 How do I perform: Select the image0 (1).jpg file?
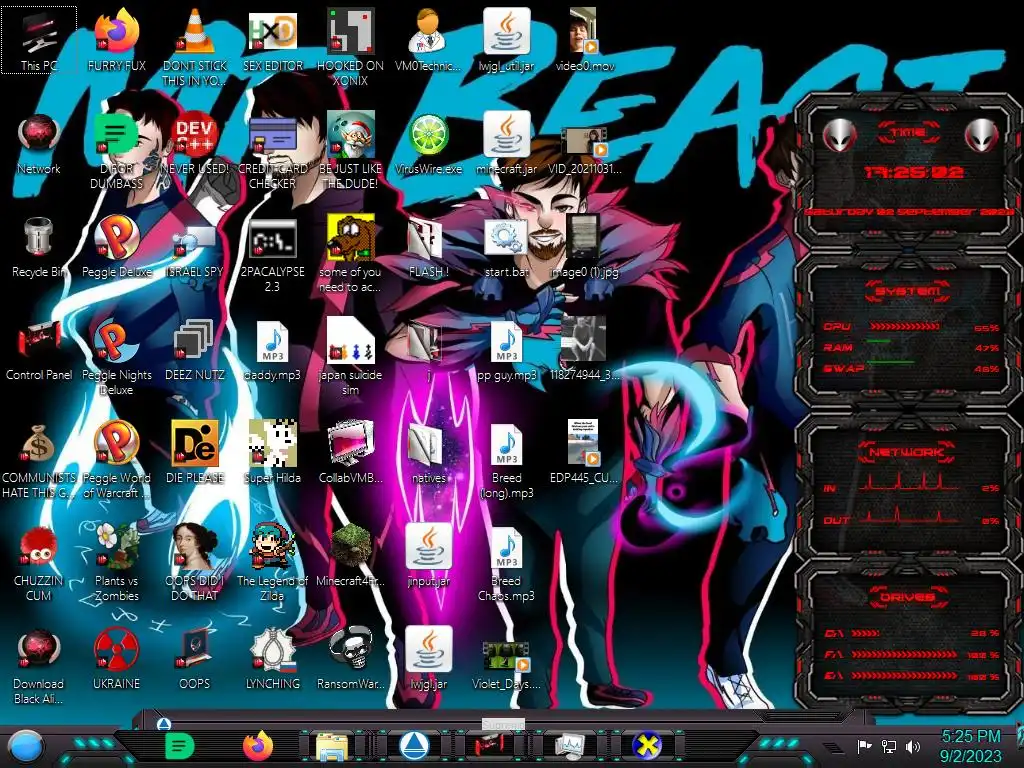pyautogui.click(x=584, y=247)
